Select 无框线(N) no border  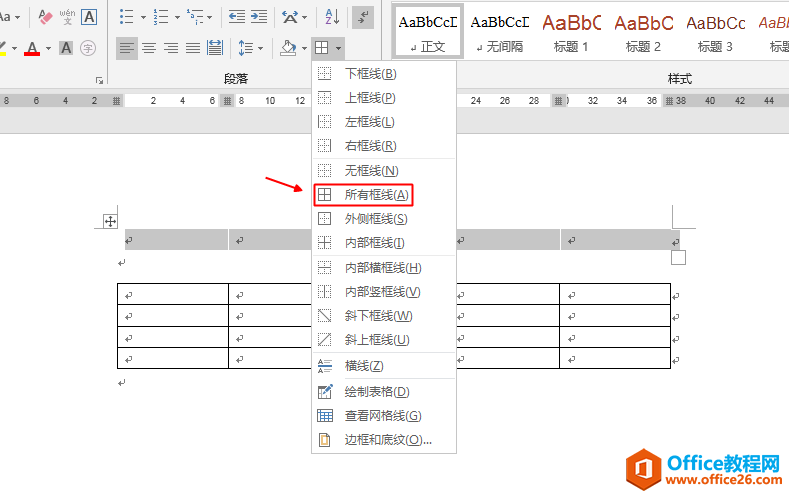point(384,171)
